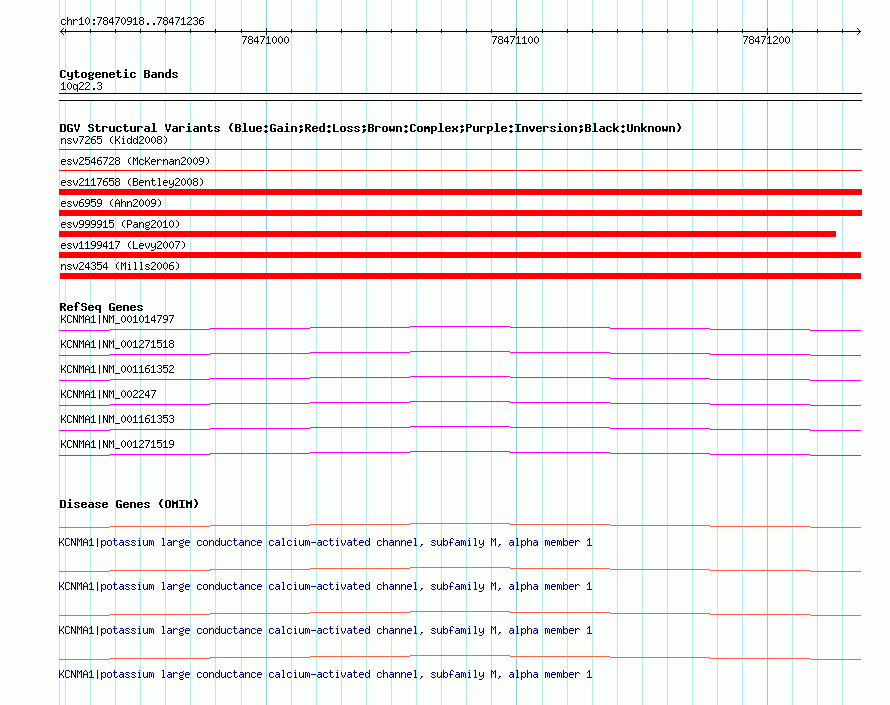The image size is (890, 705).
Task: Click the magenta gene line for NM_001161352
Action: tap(460, 377)
